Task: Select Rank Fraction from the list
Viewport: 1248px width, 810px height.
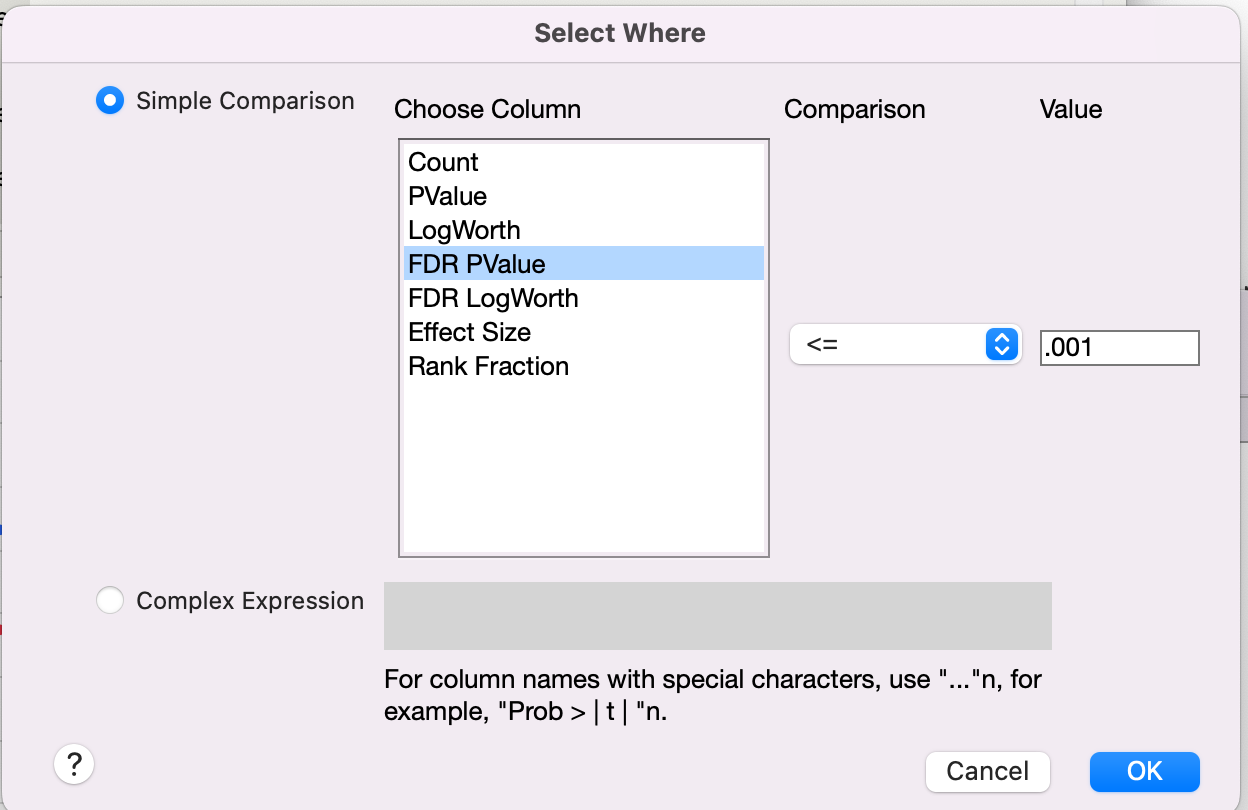Action: point(488,365)
